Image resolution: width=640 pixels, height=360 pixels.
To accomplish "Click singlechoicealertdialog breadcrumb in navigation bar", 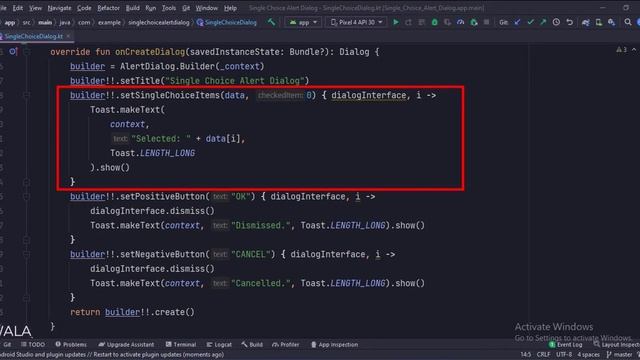I will (159, 22).
